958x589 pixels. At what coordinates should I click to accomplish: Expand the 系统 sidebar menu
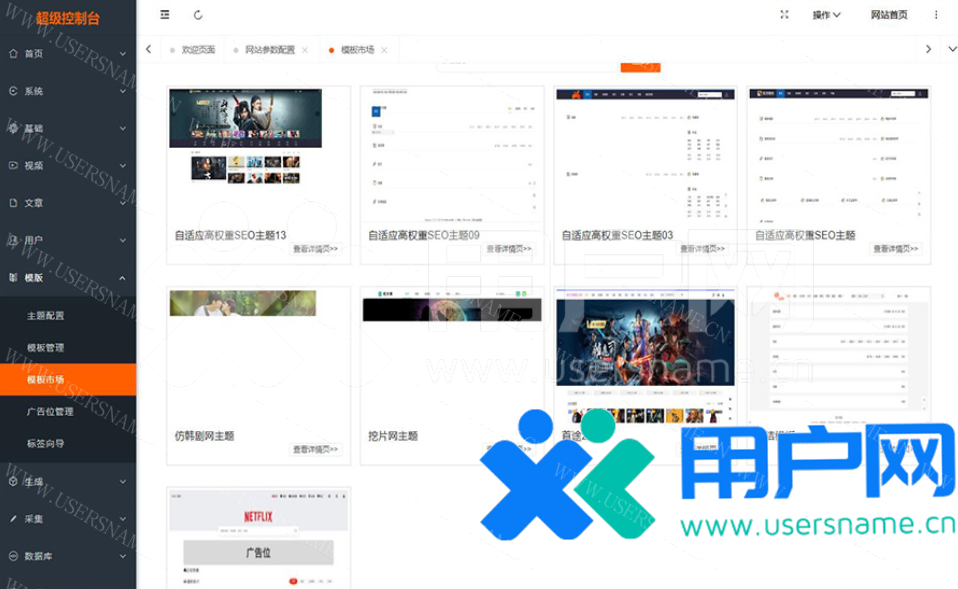67,91
